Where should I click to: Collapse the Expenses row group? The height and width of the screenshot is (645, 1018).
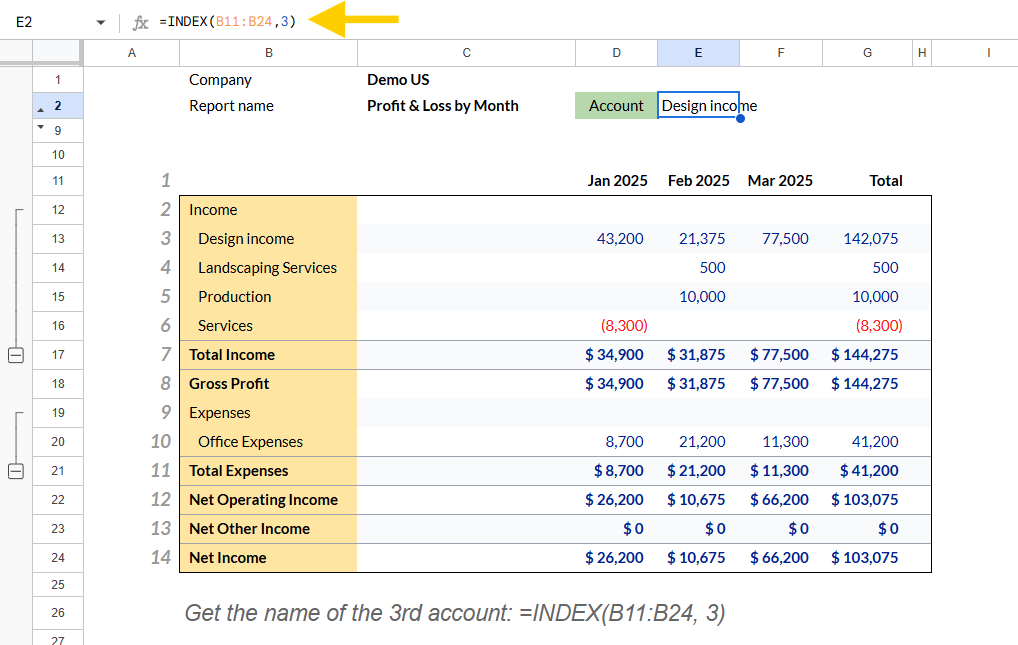tap(16, 471)
